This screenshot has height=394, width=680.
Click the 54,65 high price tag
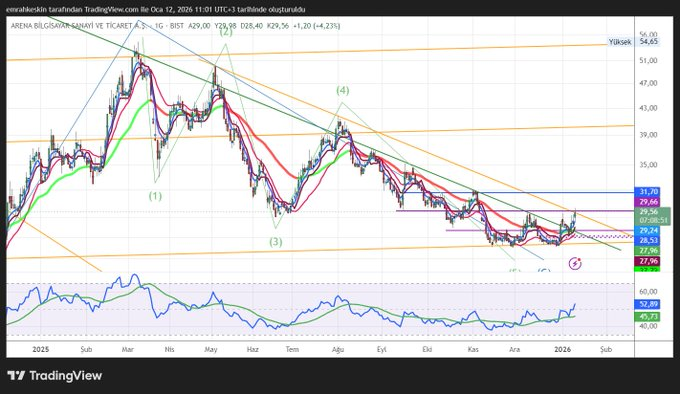649,42
